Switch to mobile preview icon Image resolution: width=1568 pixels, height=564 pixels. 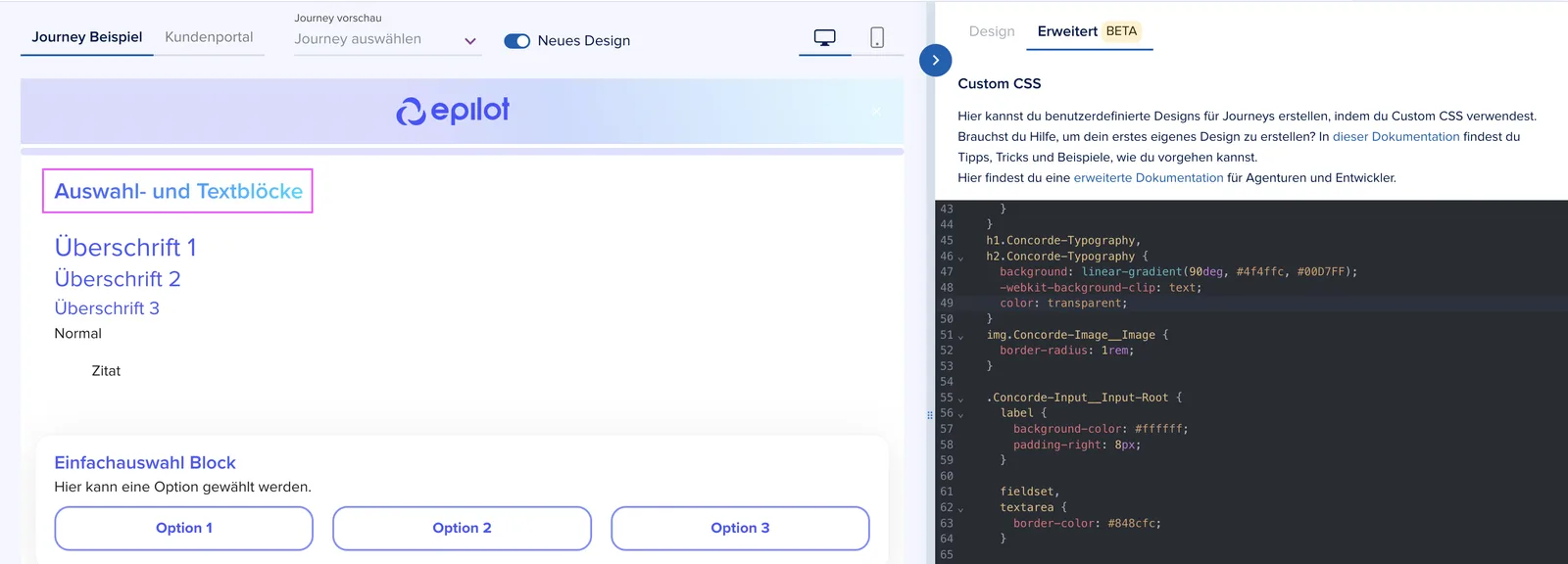pyautogui.click(x=877, y=37)
